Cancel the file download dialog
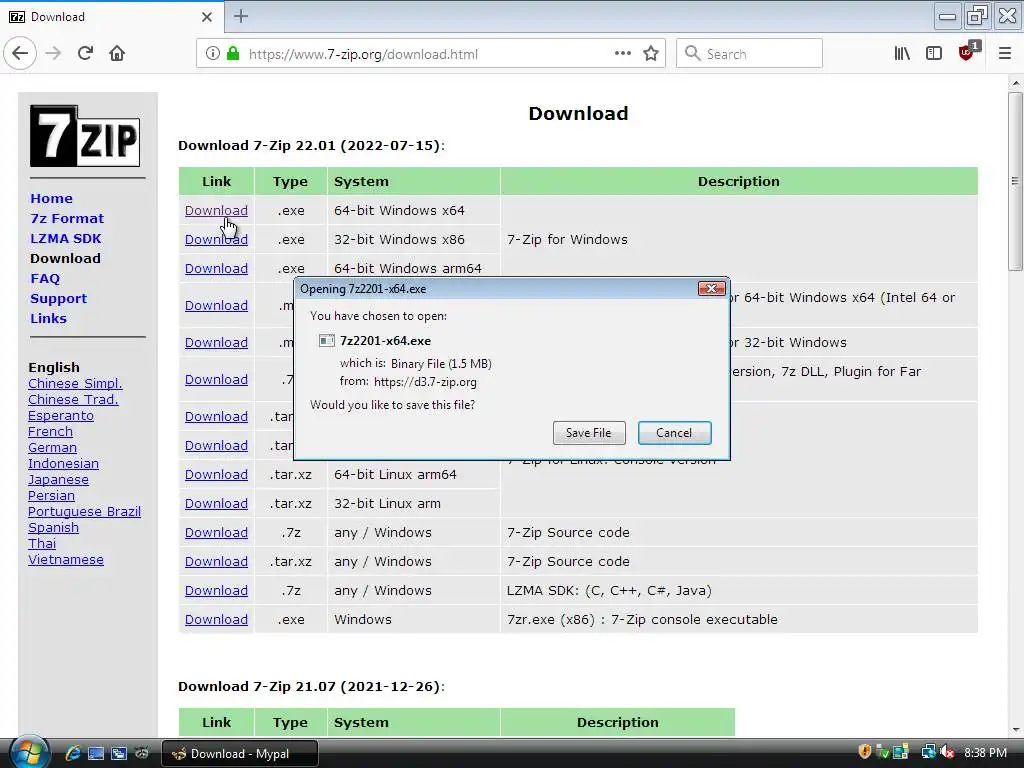Viewport: 1024px width, 768px height. click(674, 433)
